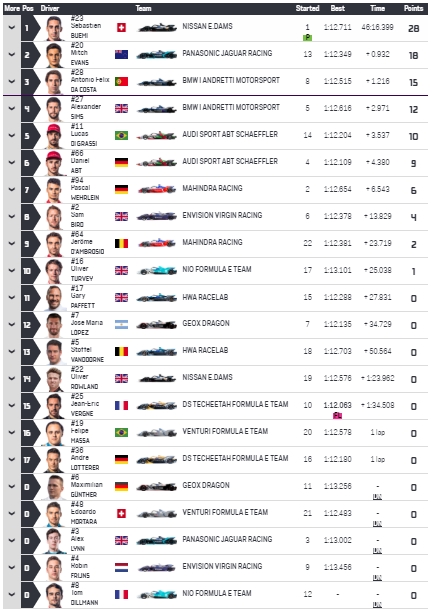This screenshot has height=614, width=432.
Task: Click the New Zealand flag next to Mitch Evans
Action: pos(121,54)
